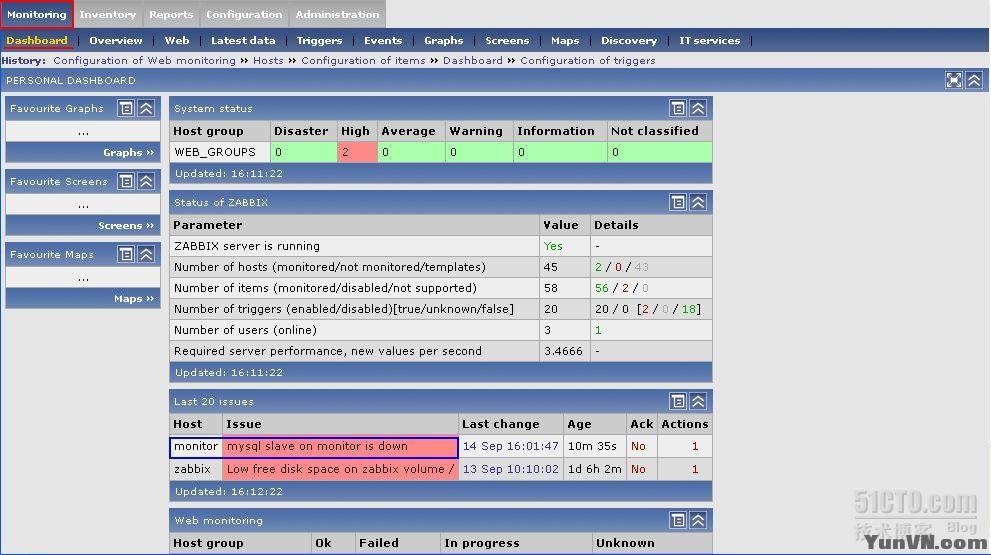Open the Events submenu
The height and width of the screenshot is (555, 991).
(x=383, y=40)
